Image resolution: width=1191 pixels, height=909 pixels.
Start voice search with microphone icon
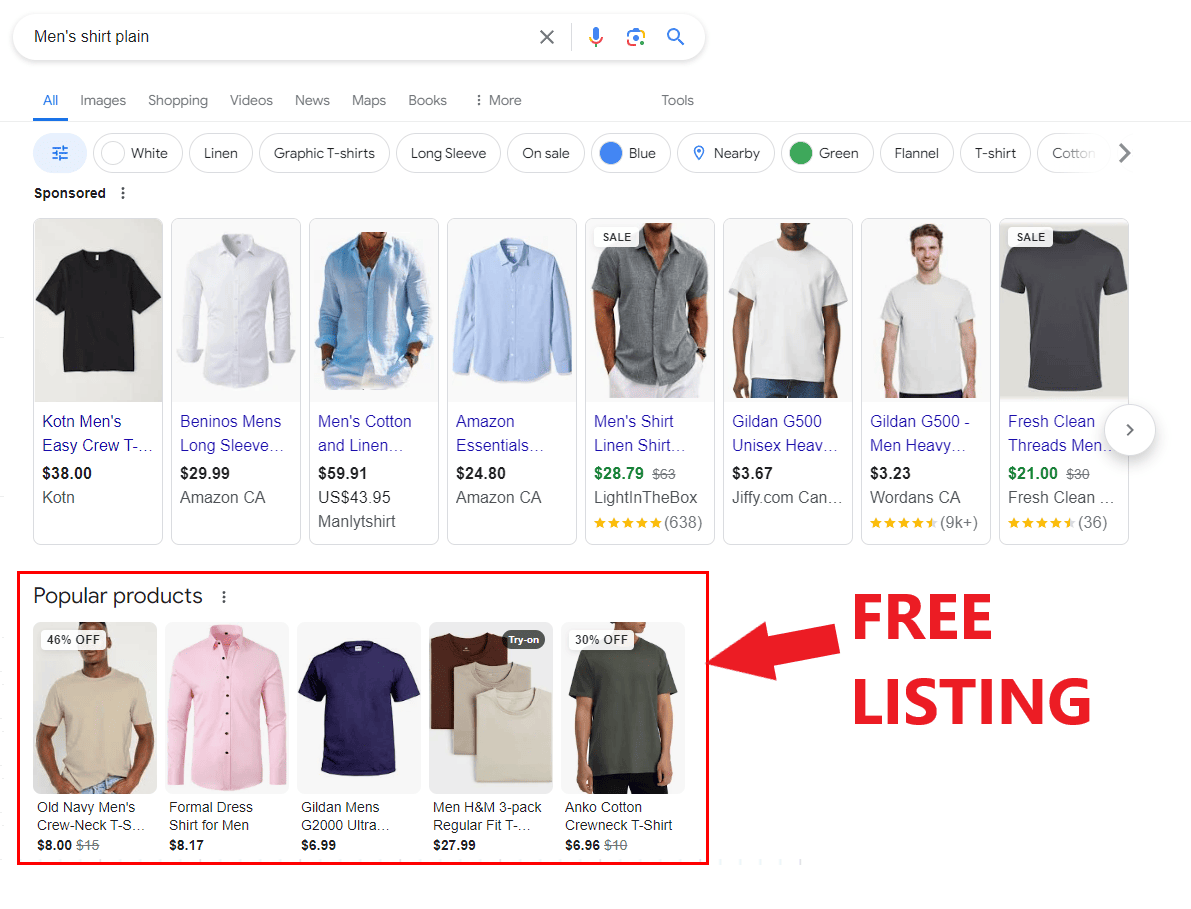pos(596,37)
